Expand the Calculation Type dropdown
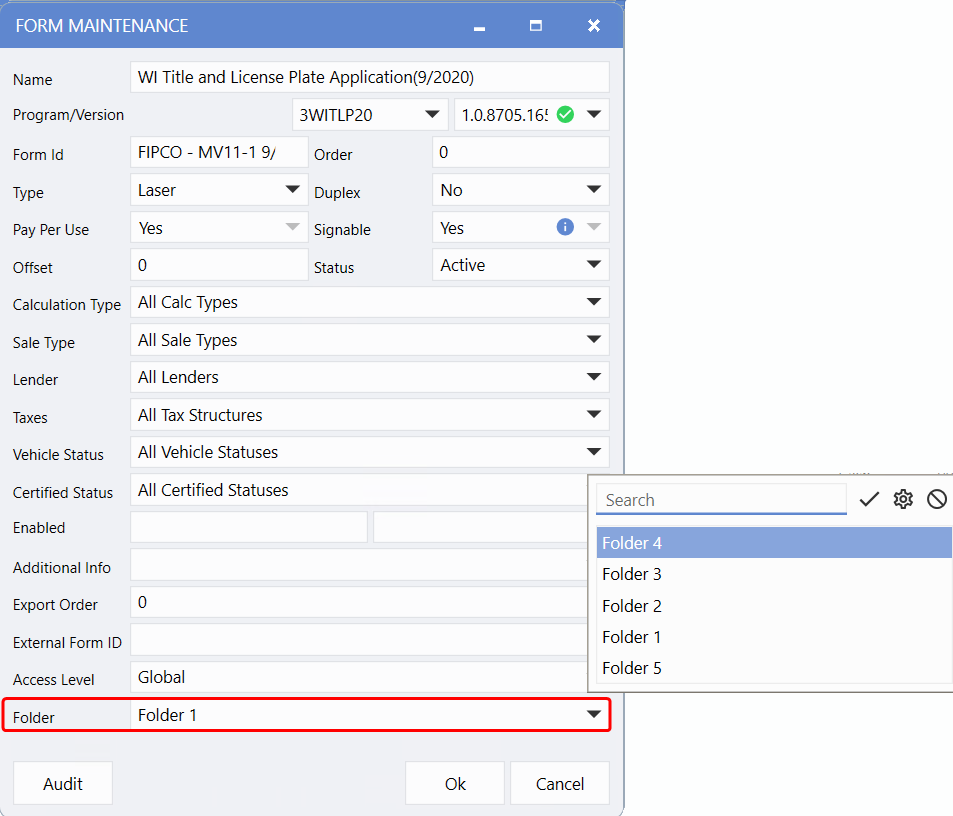 point(594,302)
